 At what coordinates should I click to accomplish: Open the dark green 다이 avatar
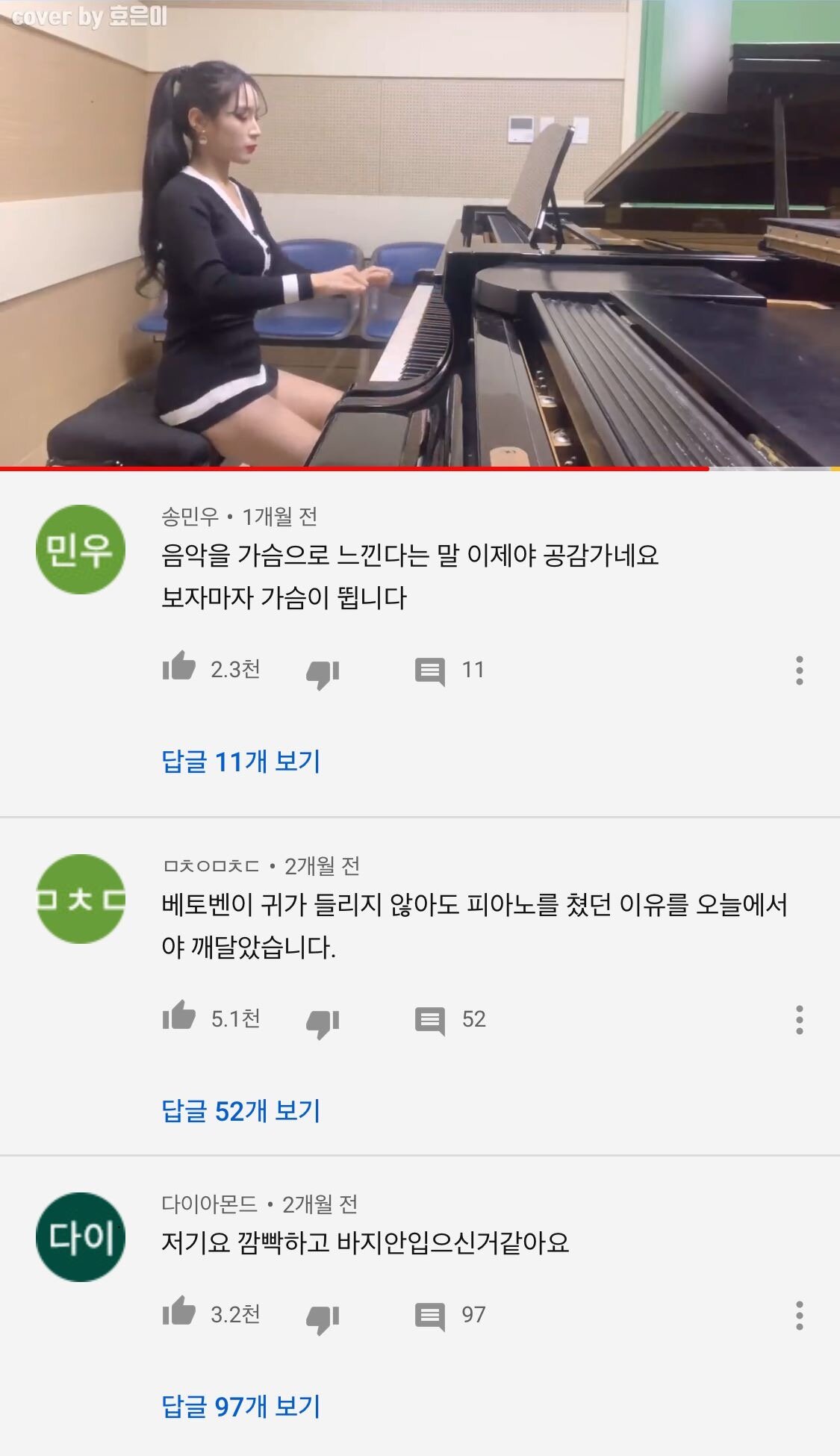tap(81, 1237)
